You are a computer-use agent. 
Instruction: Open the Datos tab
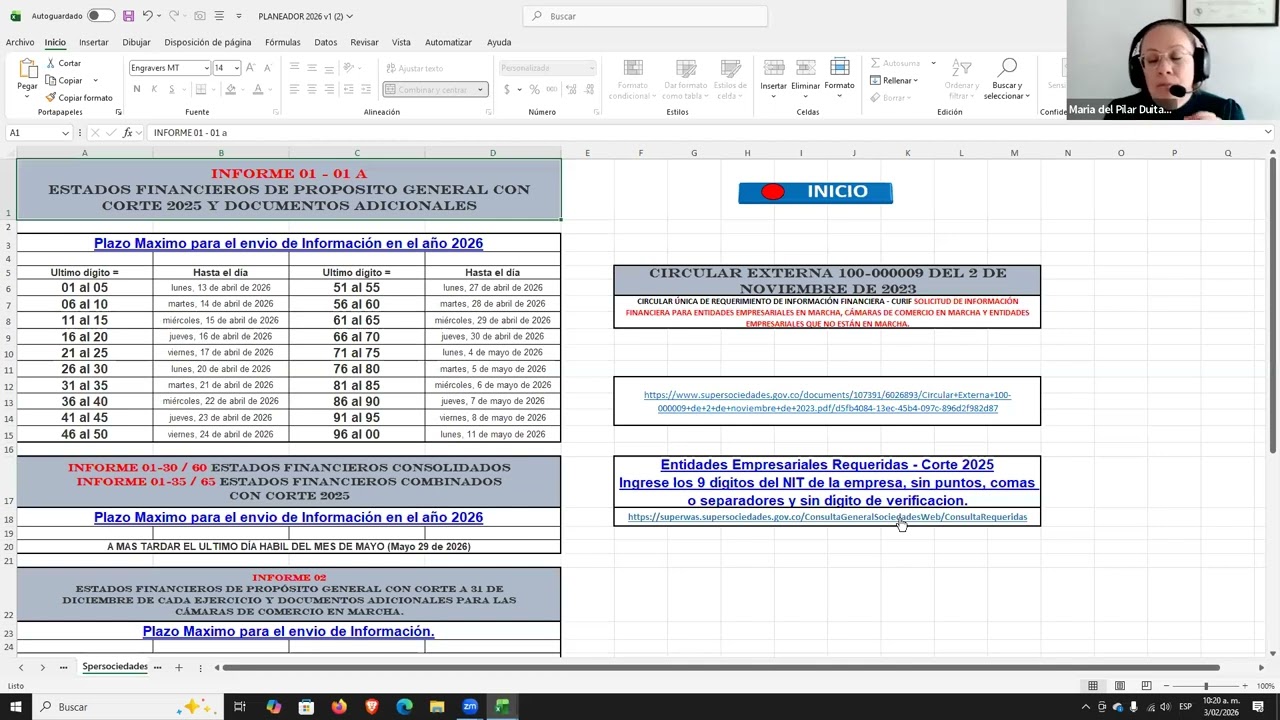tap(326, 42)
